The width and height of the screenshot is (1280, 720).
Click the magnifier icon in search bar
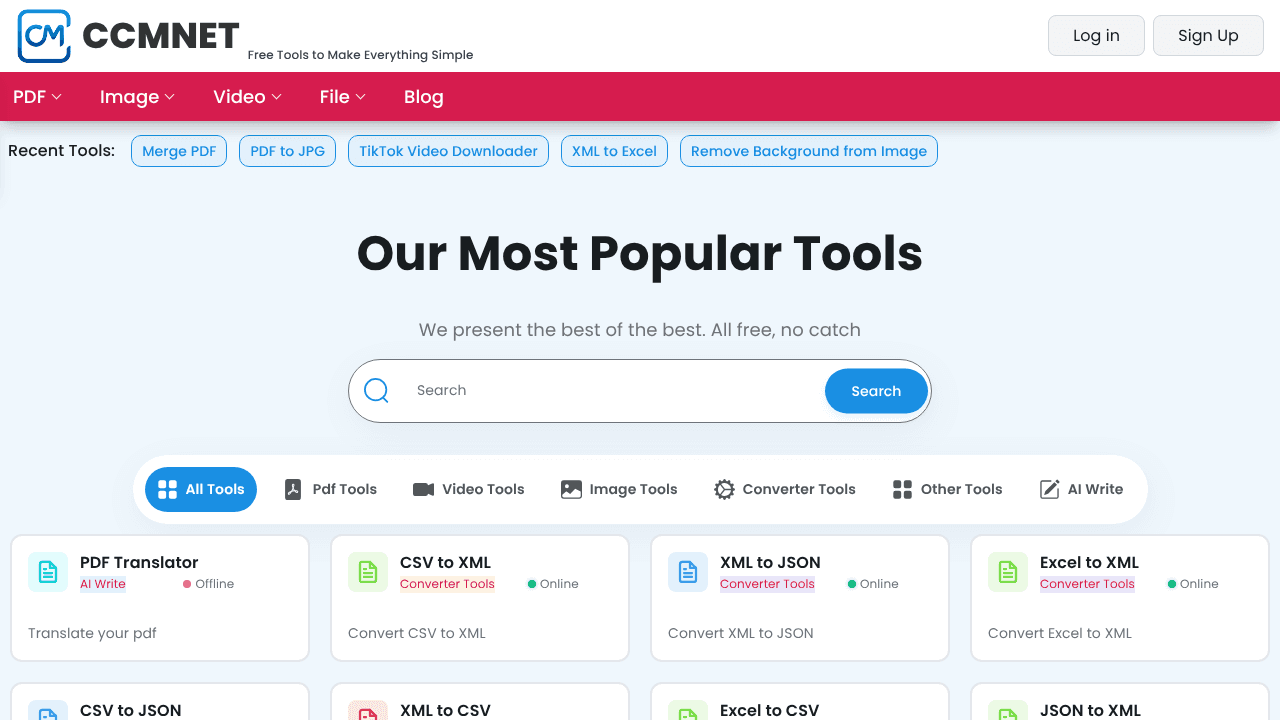376,390
